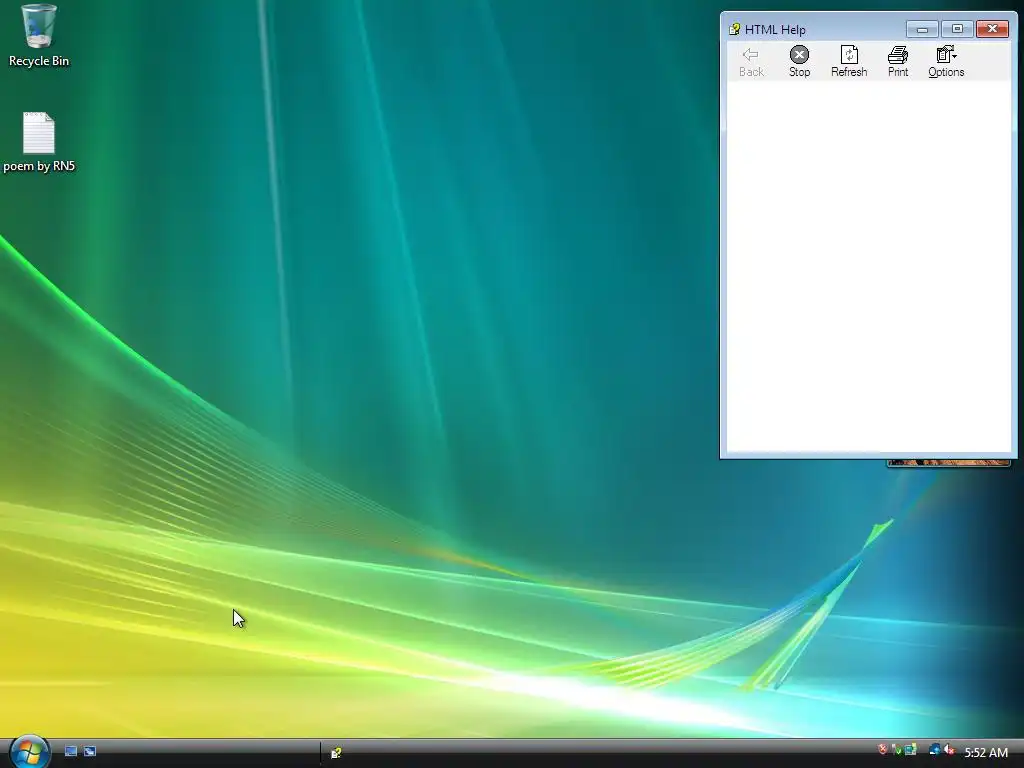
Task: Click the Safely Remove Hardware tray icon
Action: [896, 750]
